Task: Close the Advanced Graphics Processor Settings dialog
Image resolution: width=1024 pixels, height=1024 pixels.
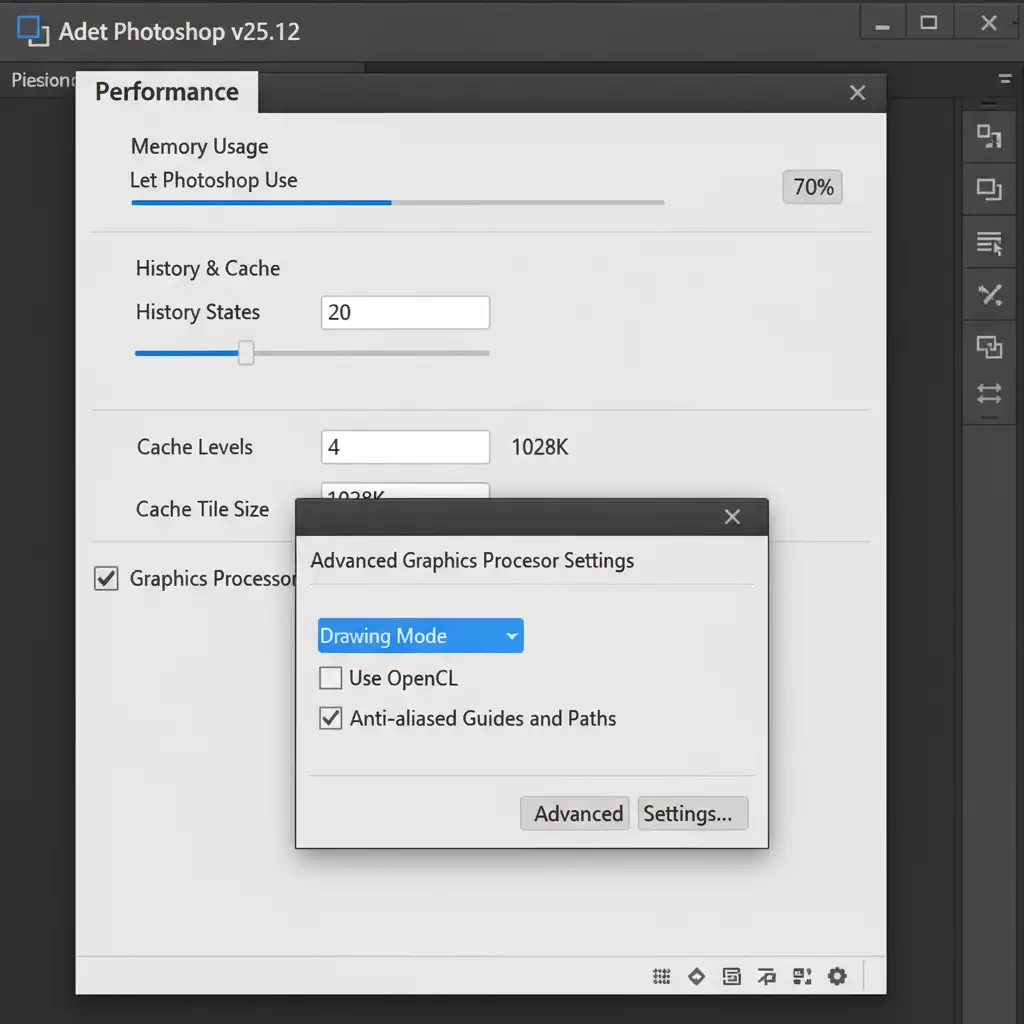Action: (732, 517)
